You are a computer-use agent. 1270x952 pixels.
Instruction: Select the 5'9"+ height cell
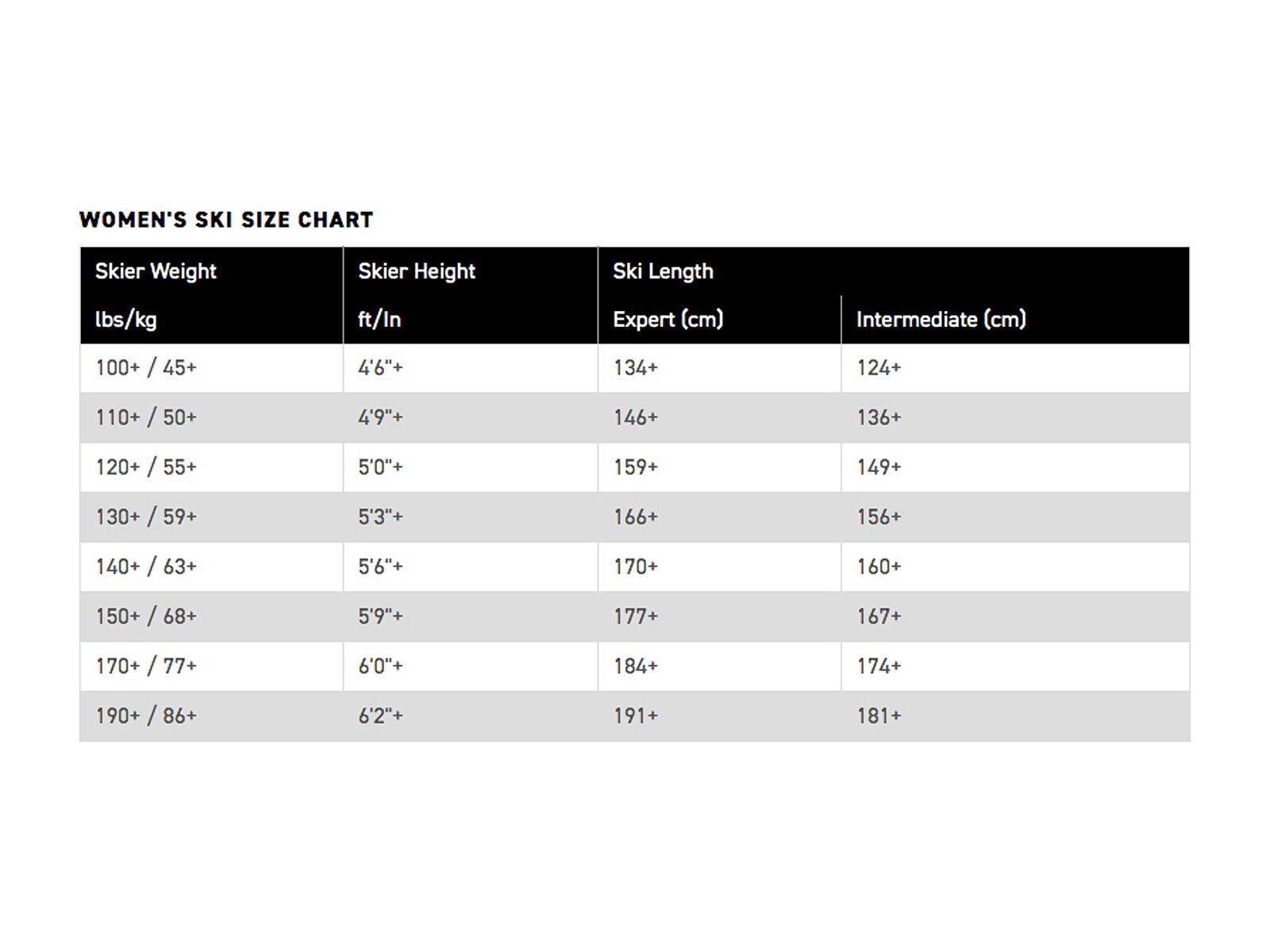click(380, 616)
